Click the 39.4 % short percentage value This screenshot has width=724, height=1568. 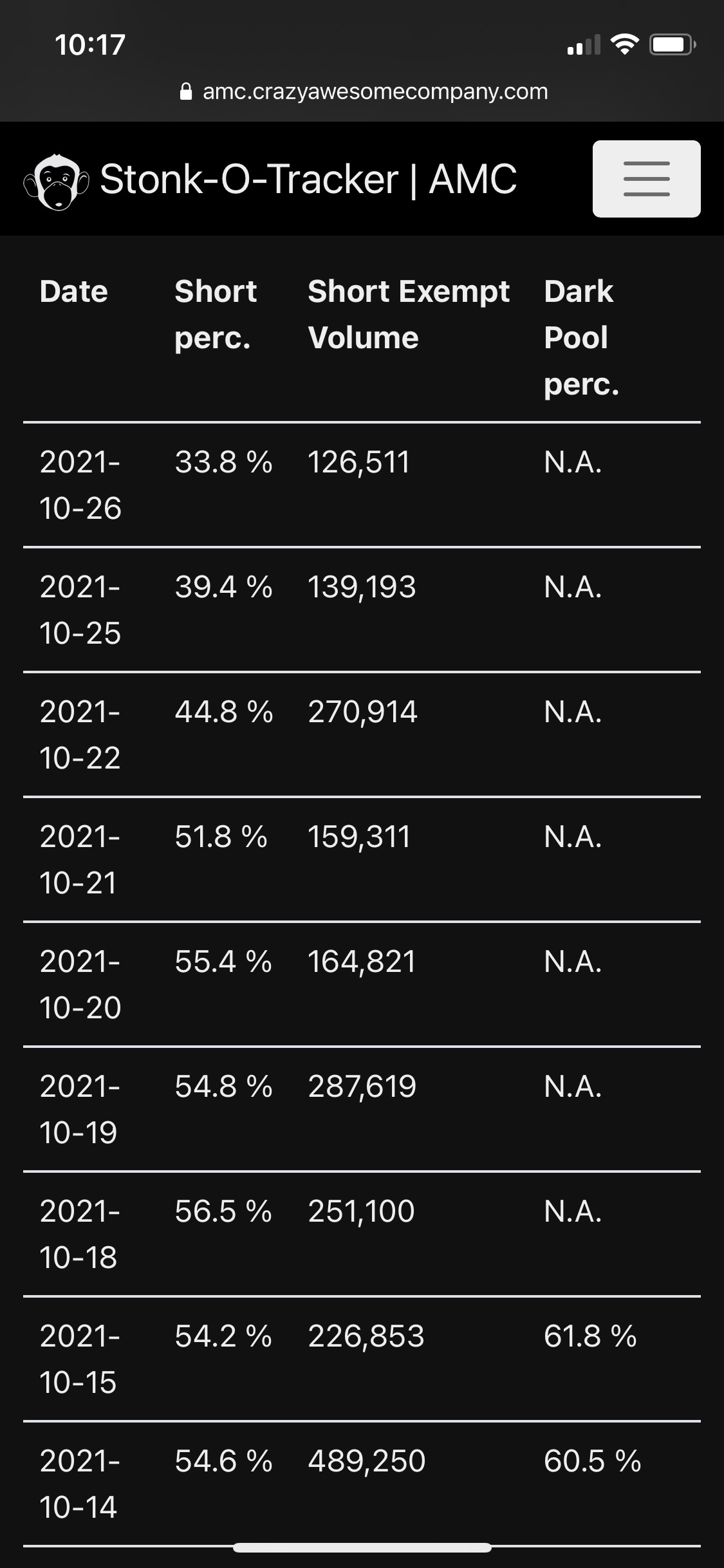pyautogui.click(x=223, y=587)
